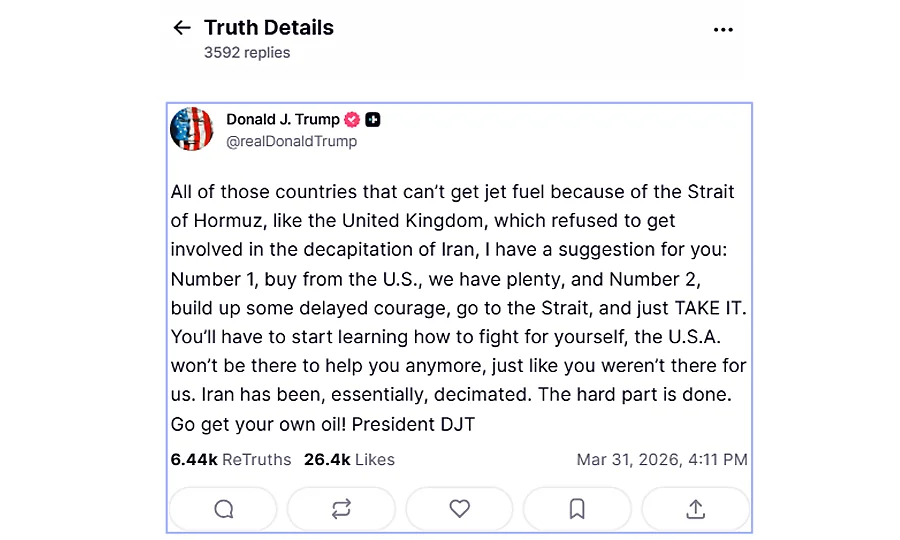The width and height of the screenshot is (900, 540).
Task: Open the three-dot more options menu
Action: click(723, 30)
